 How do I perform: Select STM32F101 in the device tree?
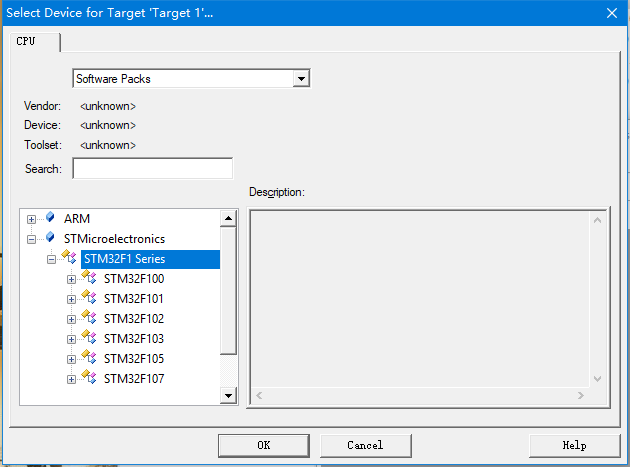(x=133, y=299)
